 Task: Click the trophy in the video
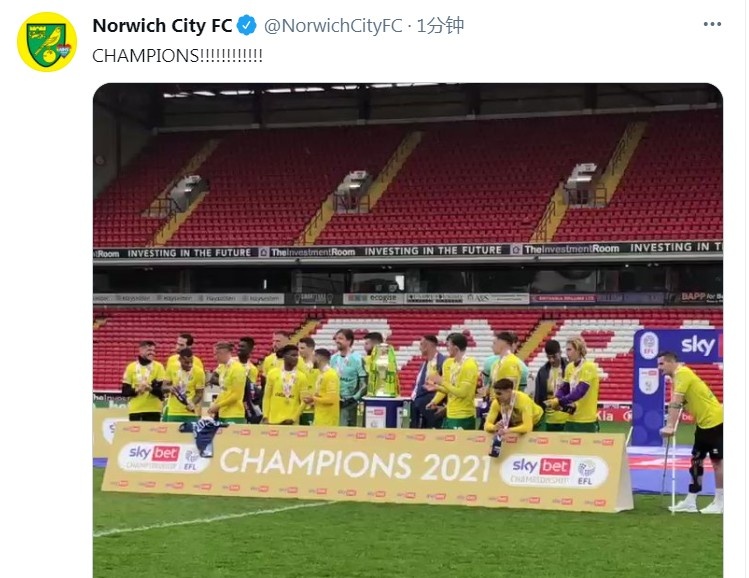[x=383, y=371]
